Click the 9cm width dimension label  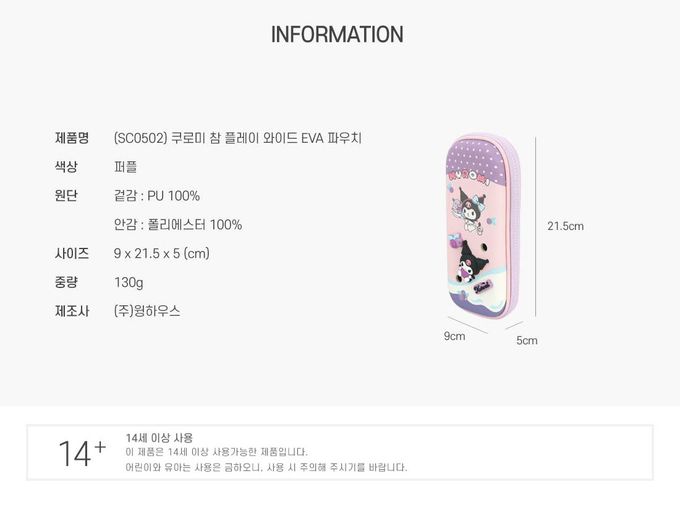(455, 336)
